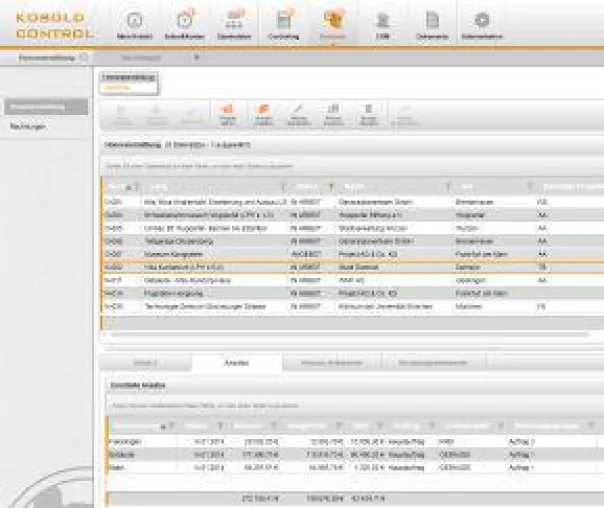Viewport: 604px width, 508px height.
Task: Click the project table horizontal scrollbar
Action: pos(350,335)
